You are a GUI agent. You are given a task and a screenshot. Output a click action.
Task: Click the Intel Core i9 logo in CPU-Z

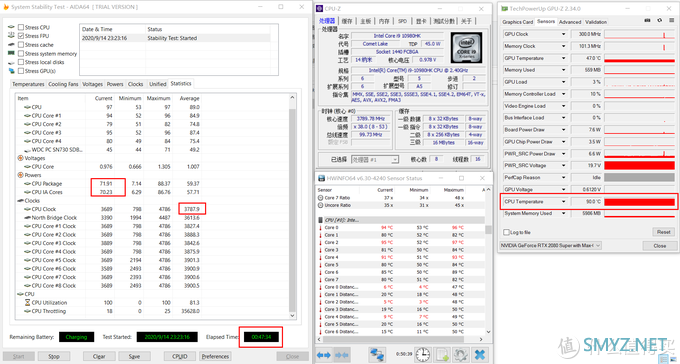point(466,48)
